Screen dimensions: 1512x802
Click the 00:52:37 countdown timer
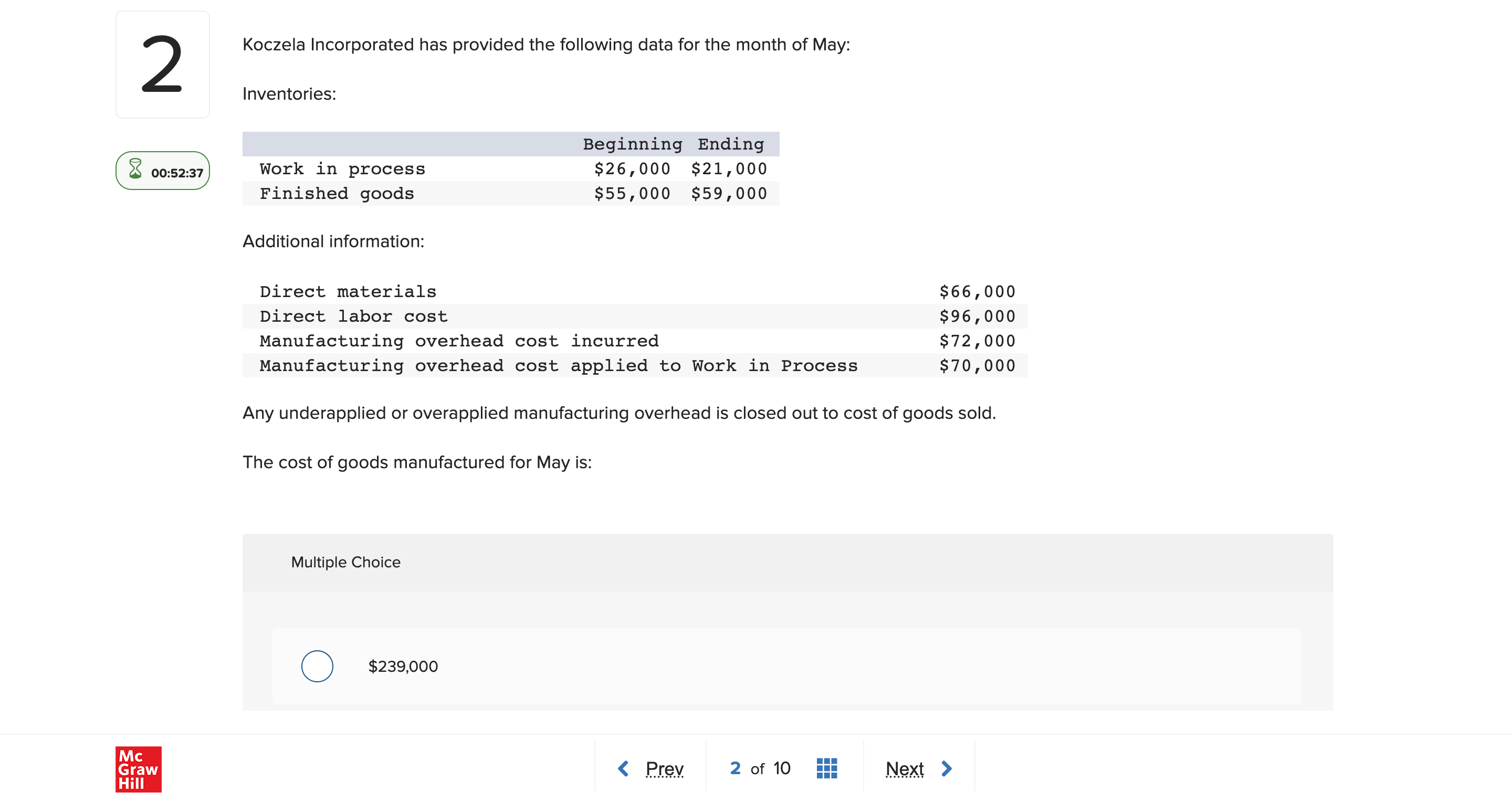tap(177, 173)
